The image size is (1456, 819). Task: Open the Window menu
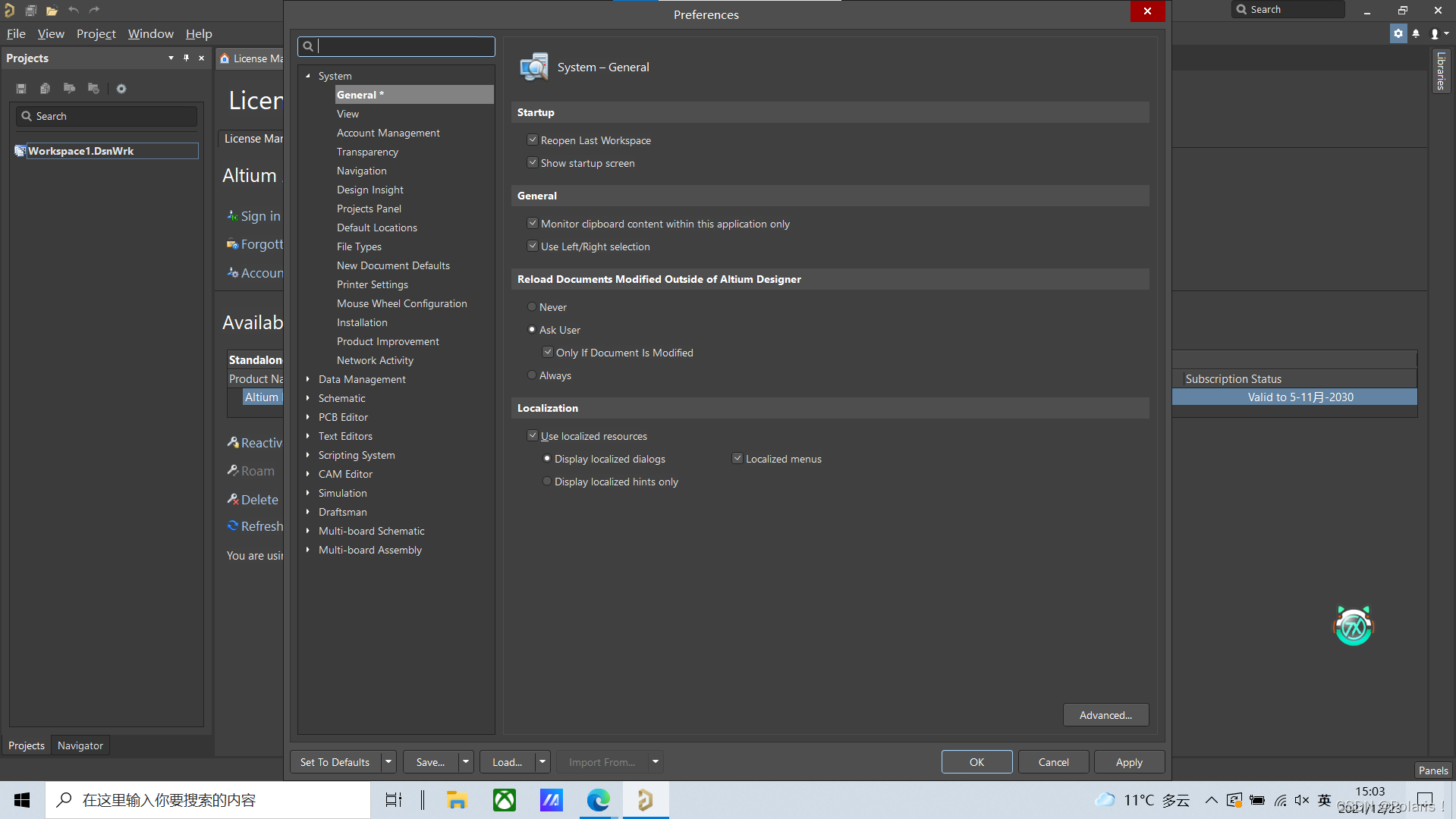click(150, 33)
